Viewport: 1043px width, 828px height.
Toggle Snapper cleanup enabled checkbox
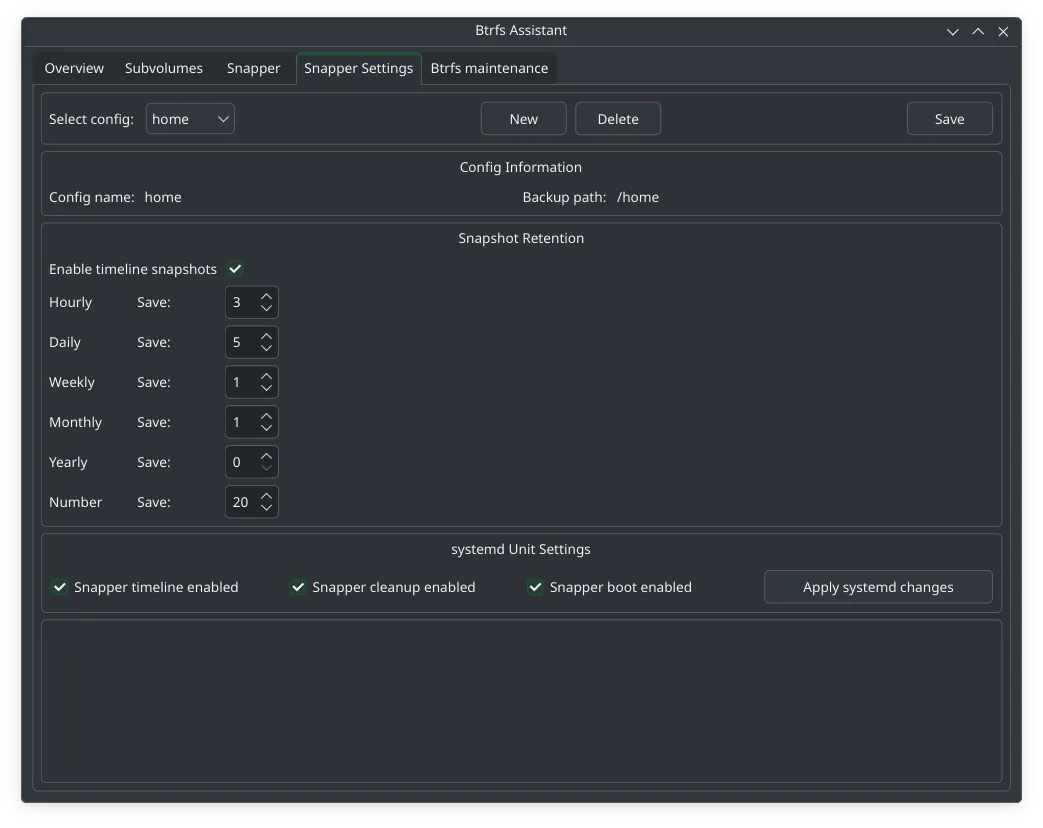298,587
